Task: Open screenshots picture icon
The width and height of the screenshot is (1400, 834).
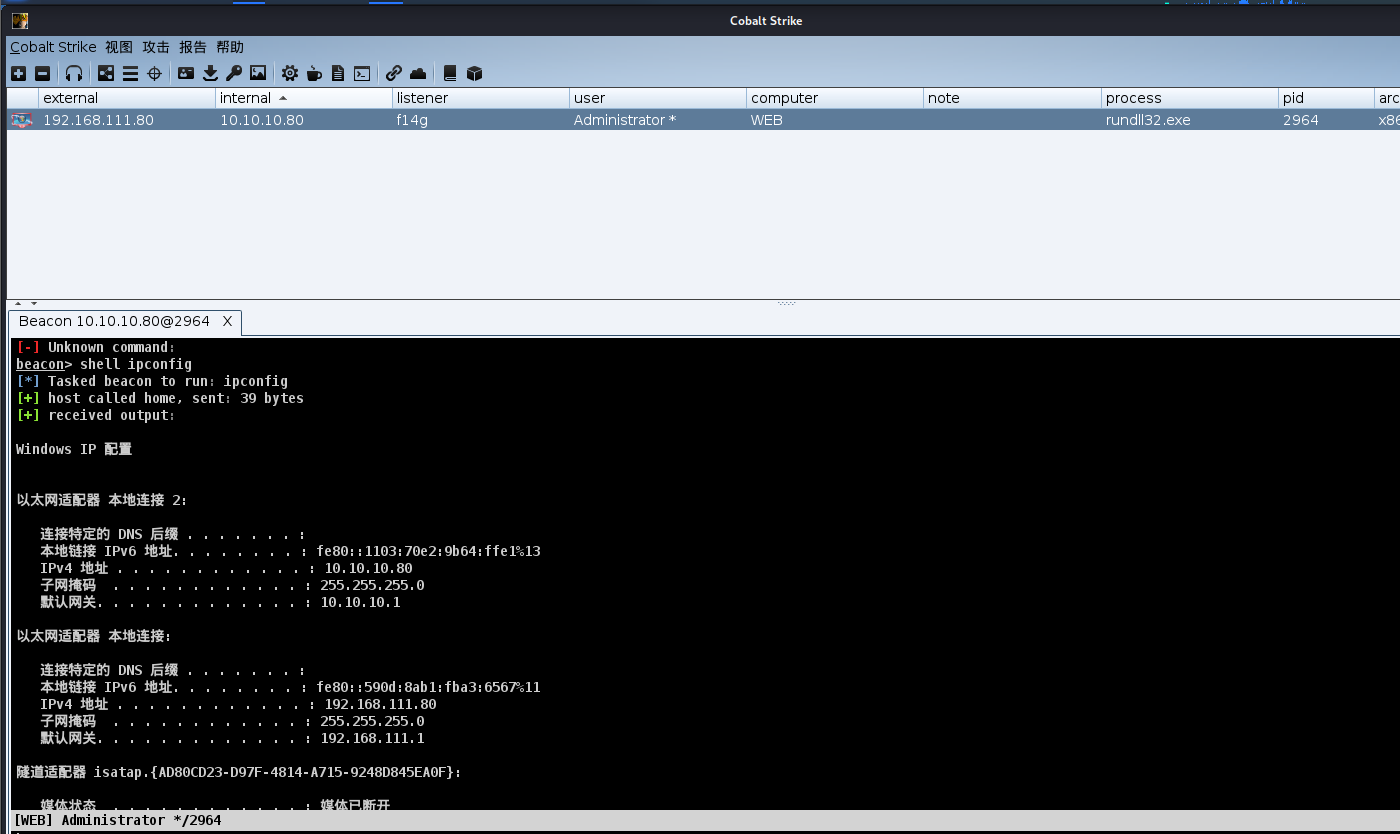Action: click(x=258, y=73)
